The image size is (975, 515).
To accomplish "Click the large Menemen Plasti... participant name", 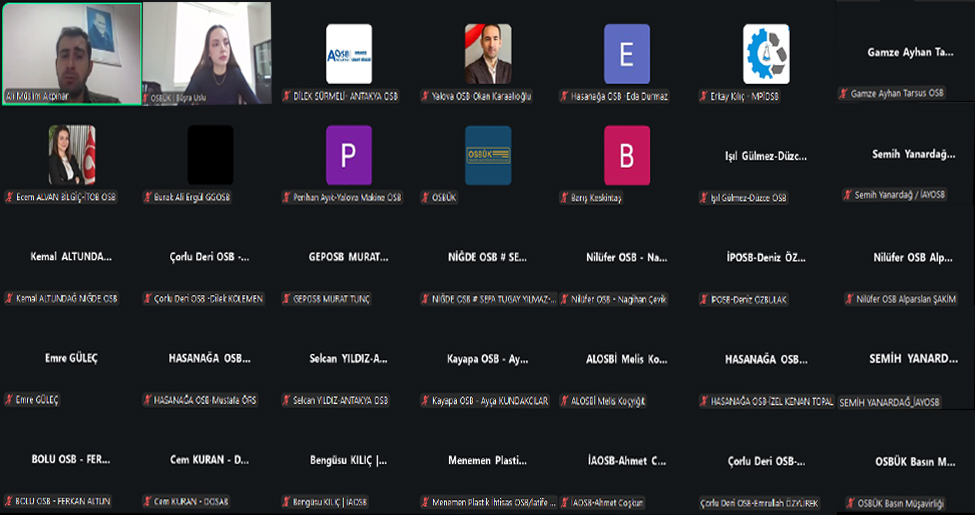I will [487, 461].
